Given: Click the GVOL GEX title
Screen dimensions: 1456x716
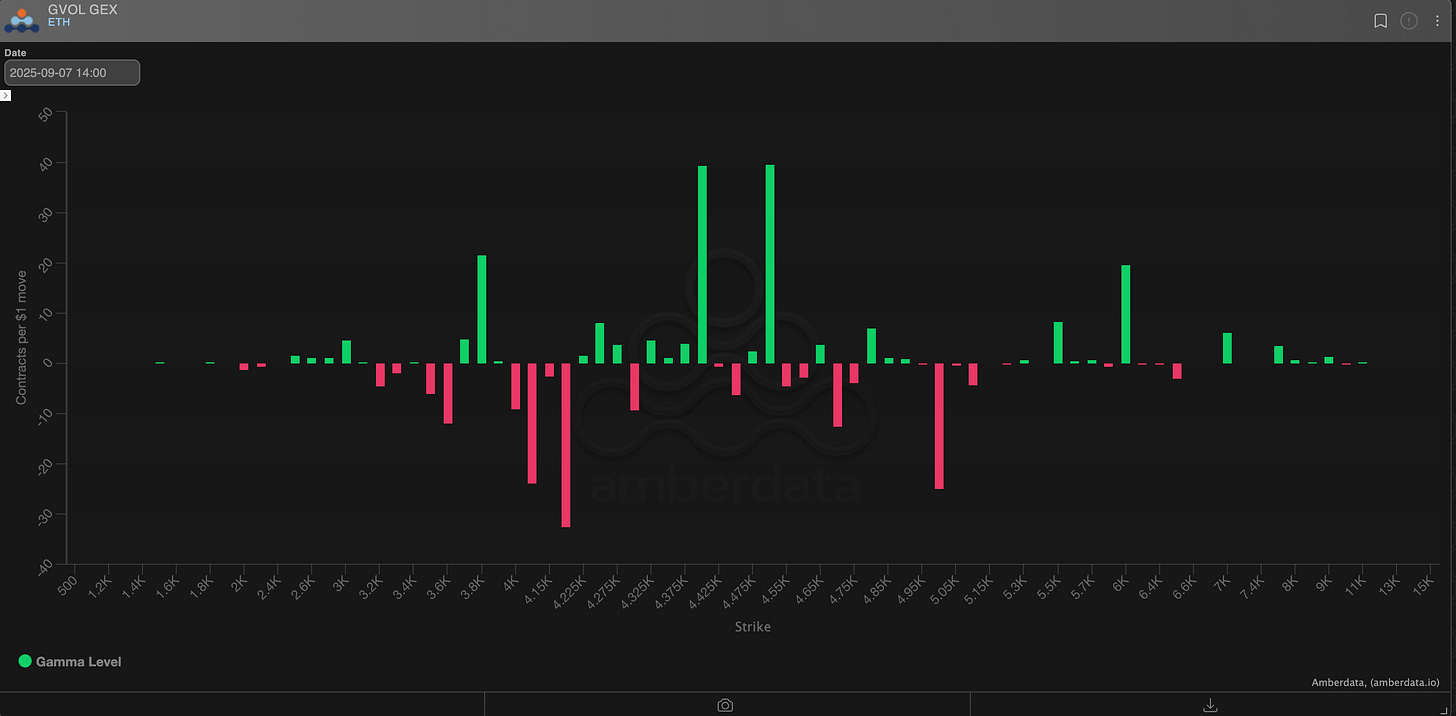Looking at the screenshot, I should click(82, 9).
